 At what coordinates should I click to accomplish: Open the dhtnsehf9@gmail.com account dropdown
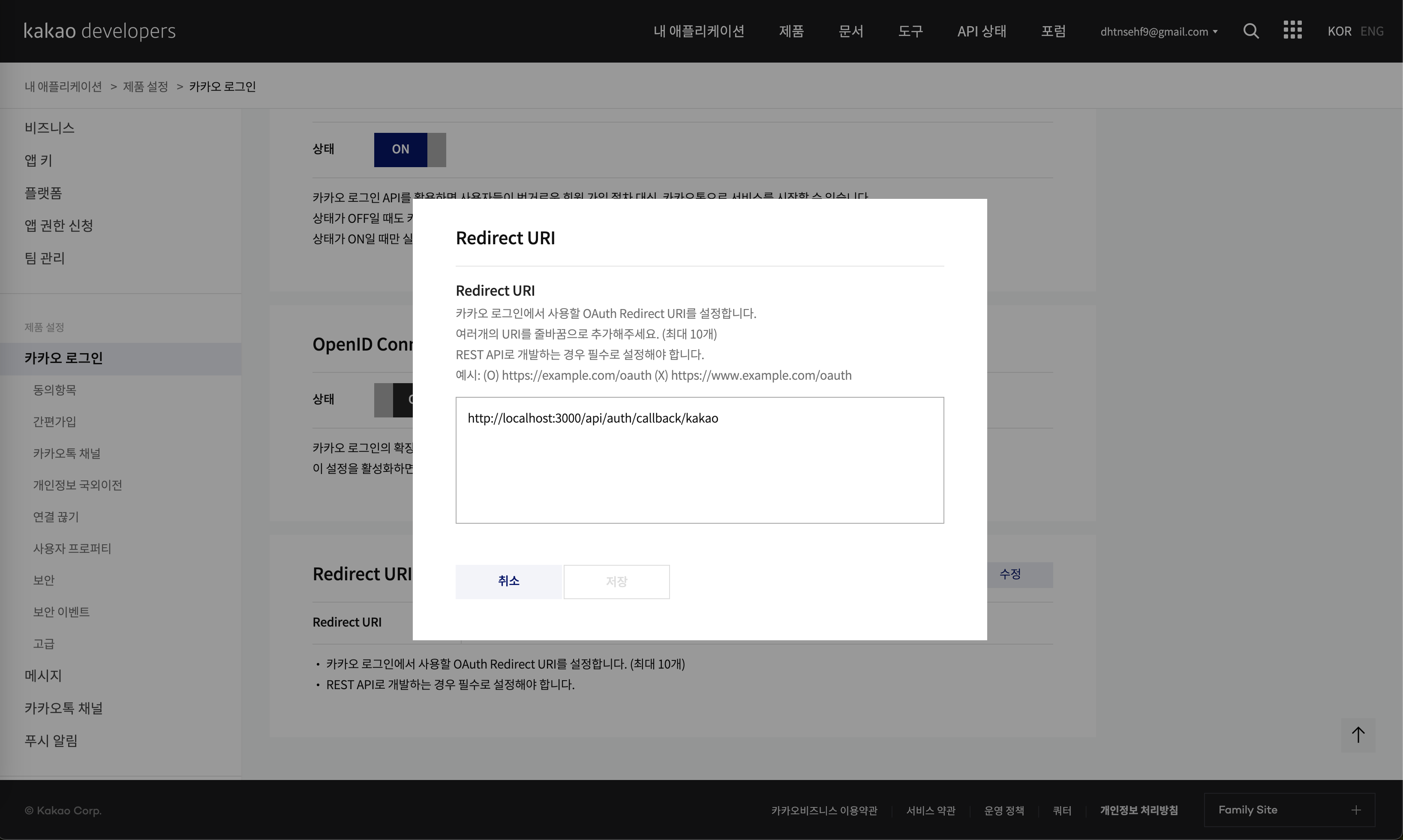pos(1158,32)
